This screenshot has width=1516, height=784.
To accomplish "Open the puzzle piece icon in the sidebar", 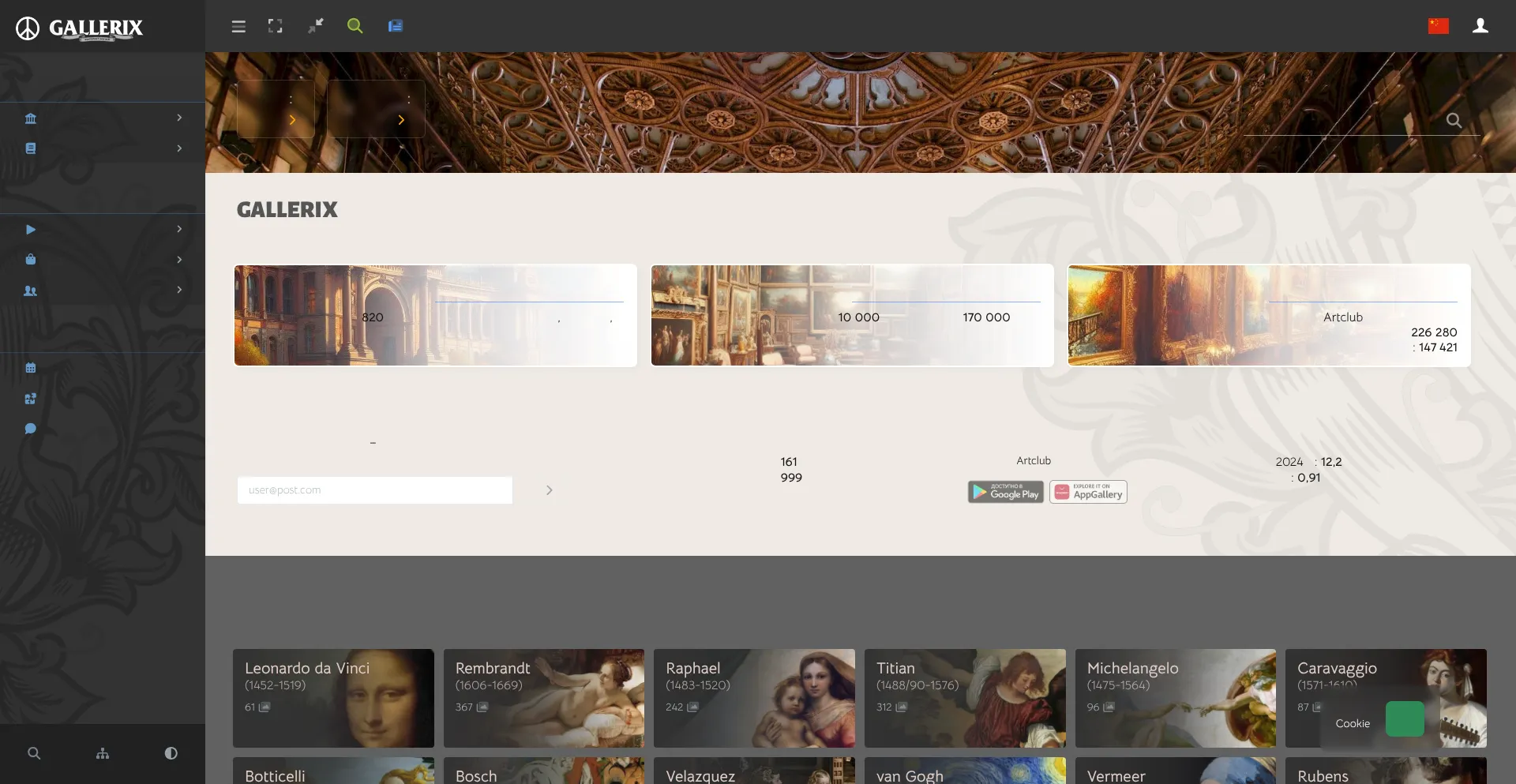I will coord(31,399).
